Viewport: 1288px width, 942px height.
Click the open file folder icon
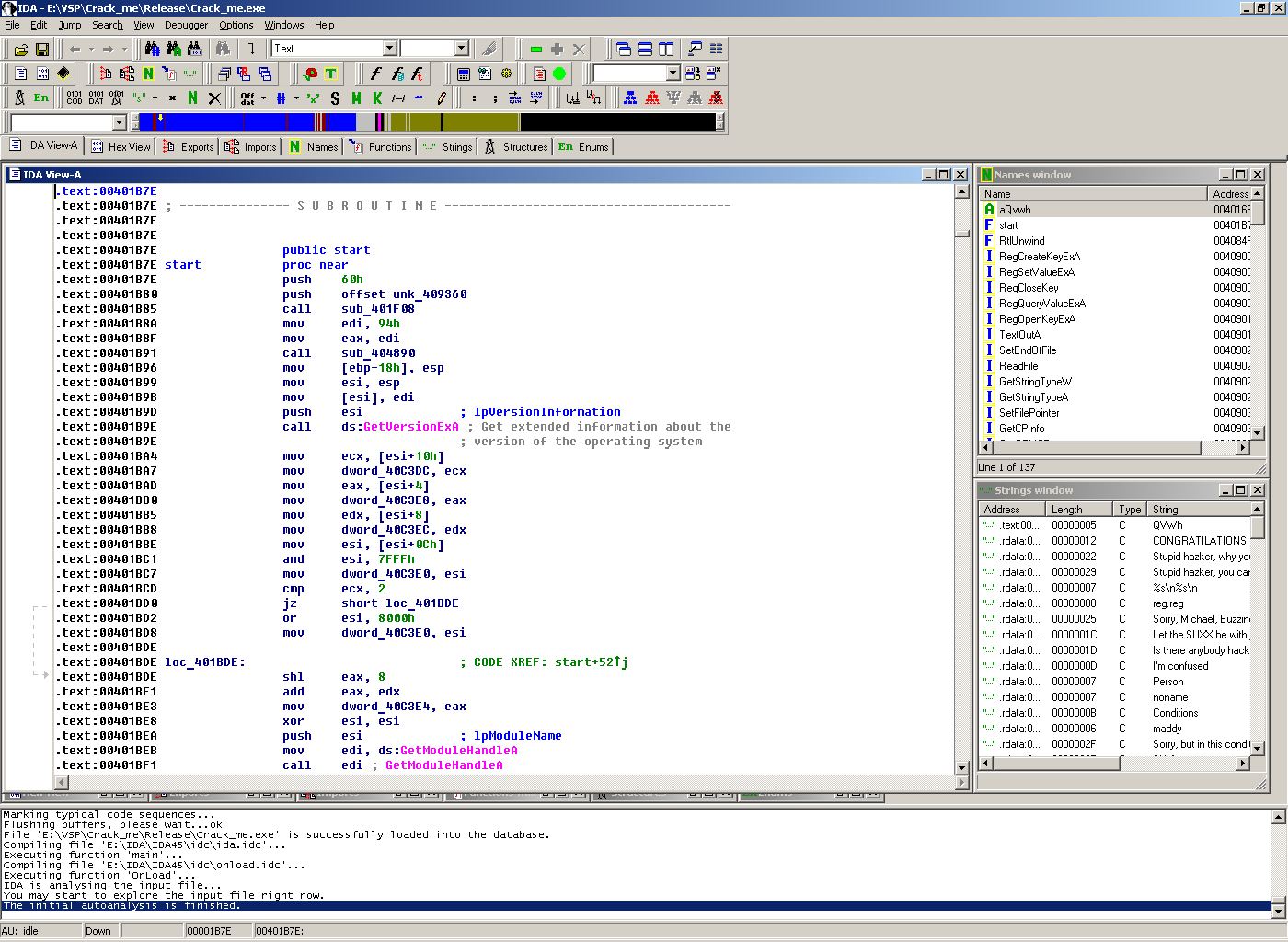click(20, 50)
